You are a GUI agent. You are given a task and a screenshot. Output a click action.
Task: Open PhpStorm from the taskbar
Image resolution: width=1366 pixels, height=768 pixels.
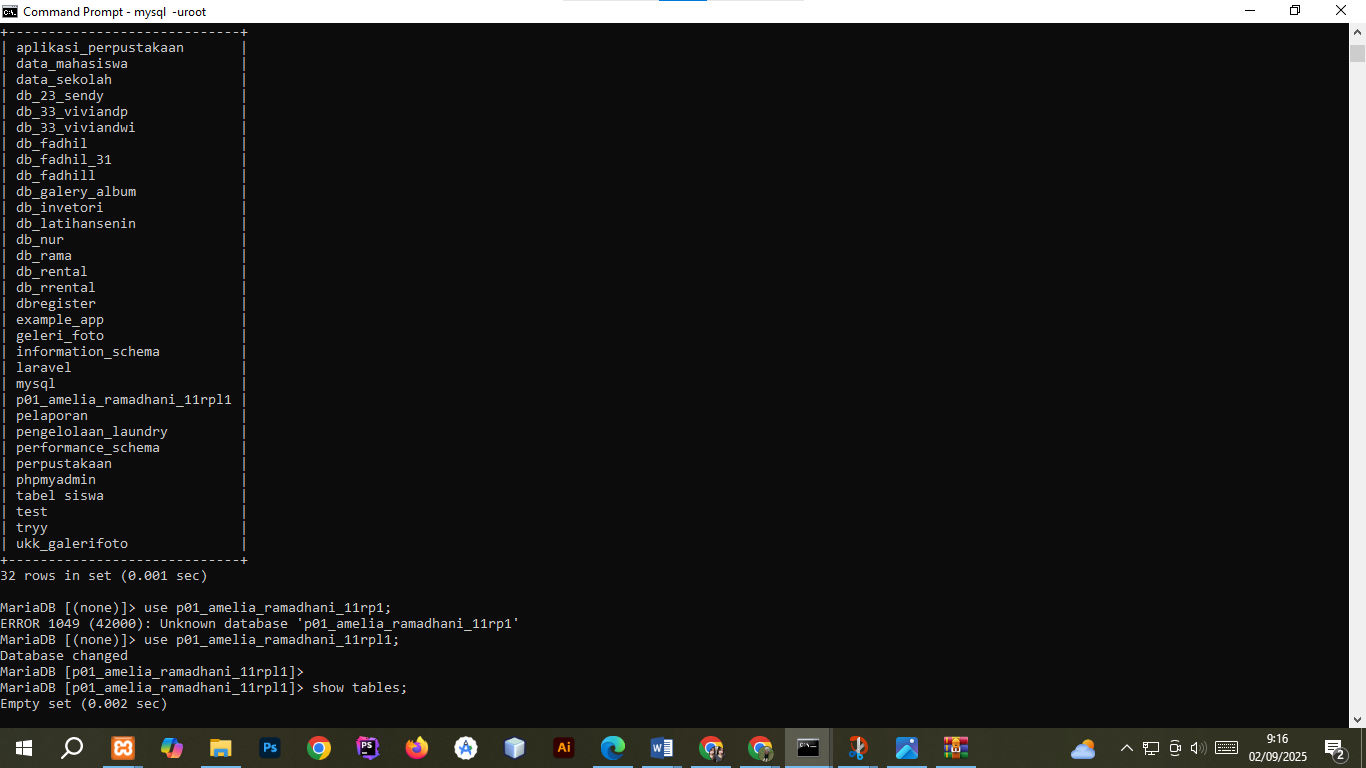coord(368,748)
